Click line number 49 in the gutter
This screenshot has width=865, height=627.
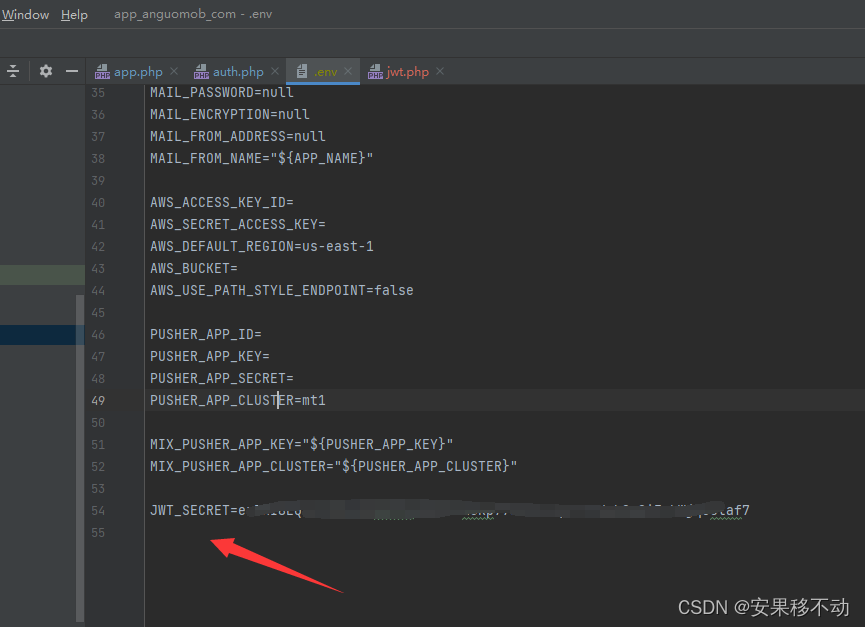(x=97, y=400)
